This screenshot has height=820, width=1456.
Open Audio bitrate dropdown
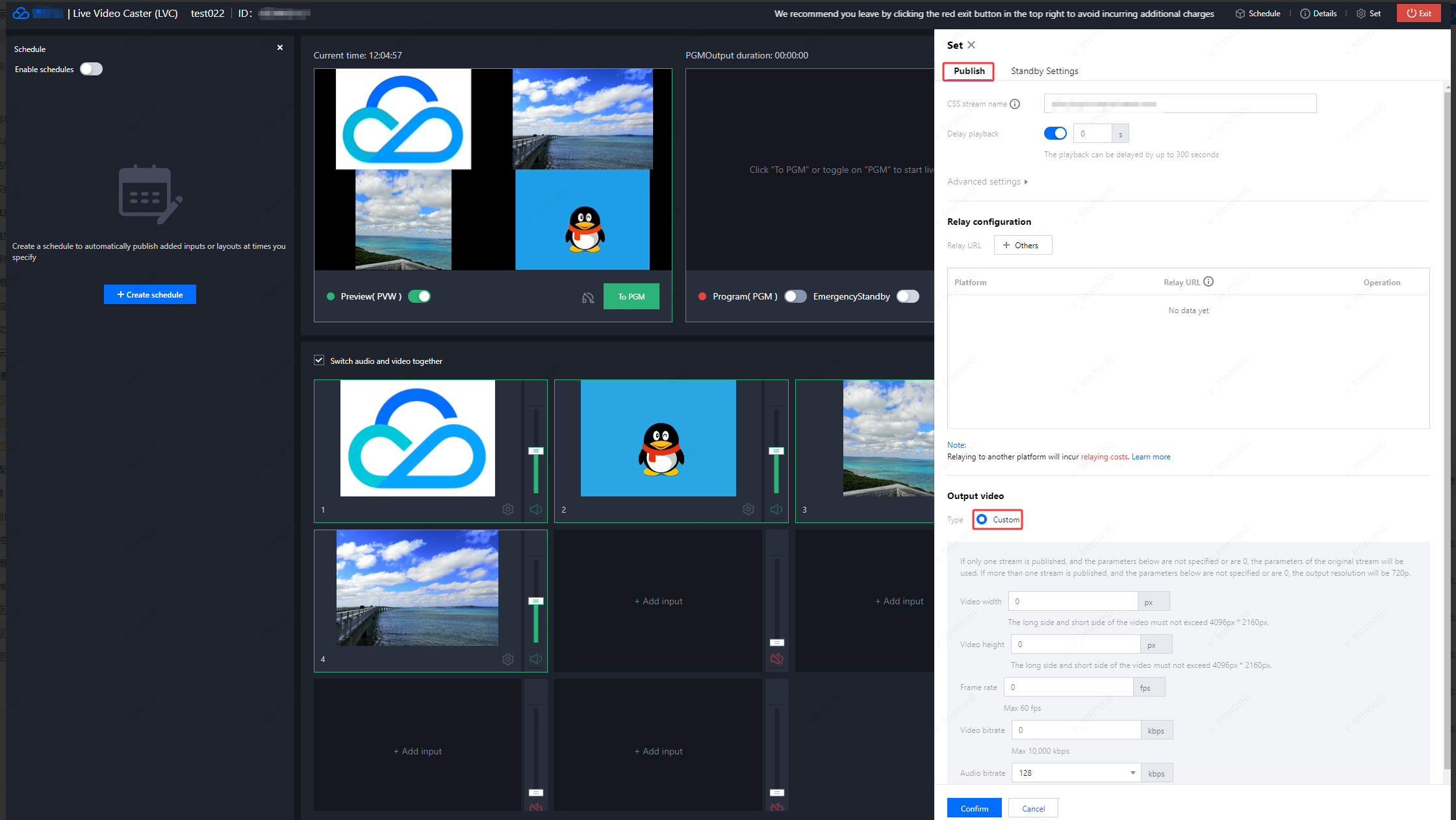pyautogui.click(x=1075, y=773)
